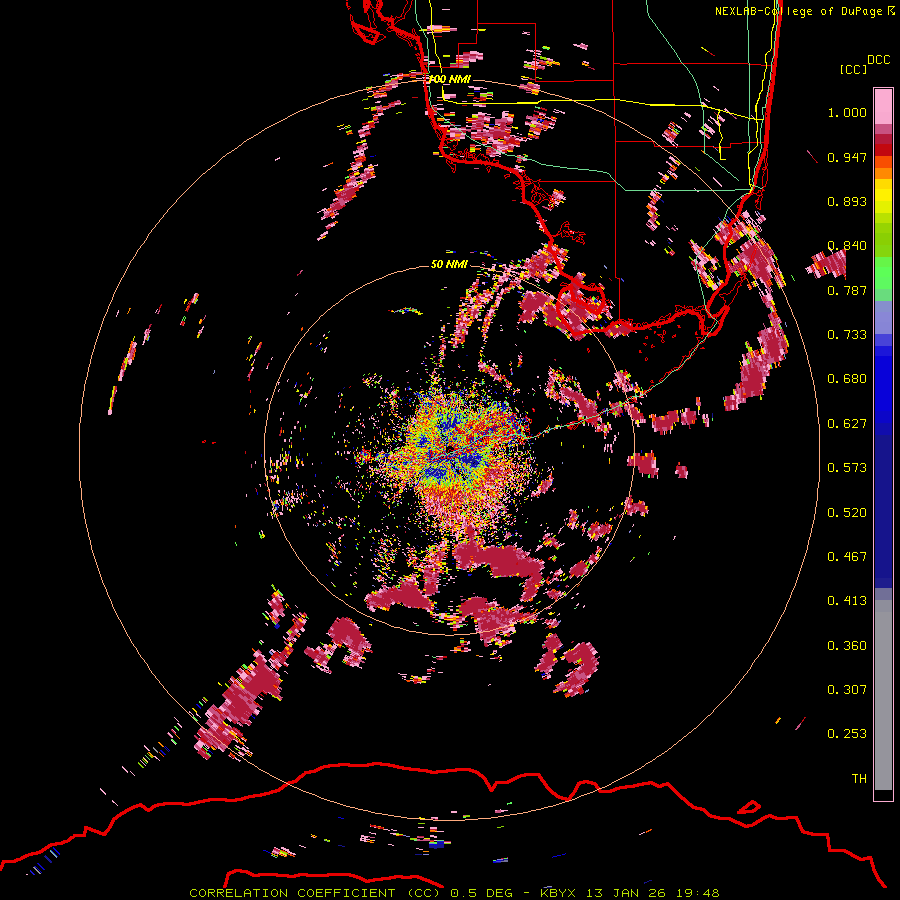Image resolution: width=900 pixels, height=900 pixels.
Task: Click the CORRELATION COEFFICIENT (CC) caption text
Action: point(315,893)
